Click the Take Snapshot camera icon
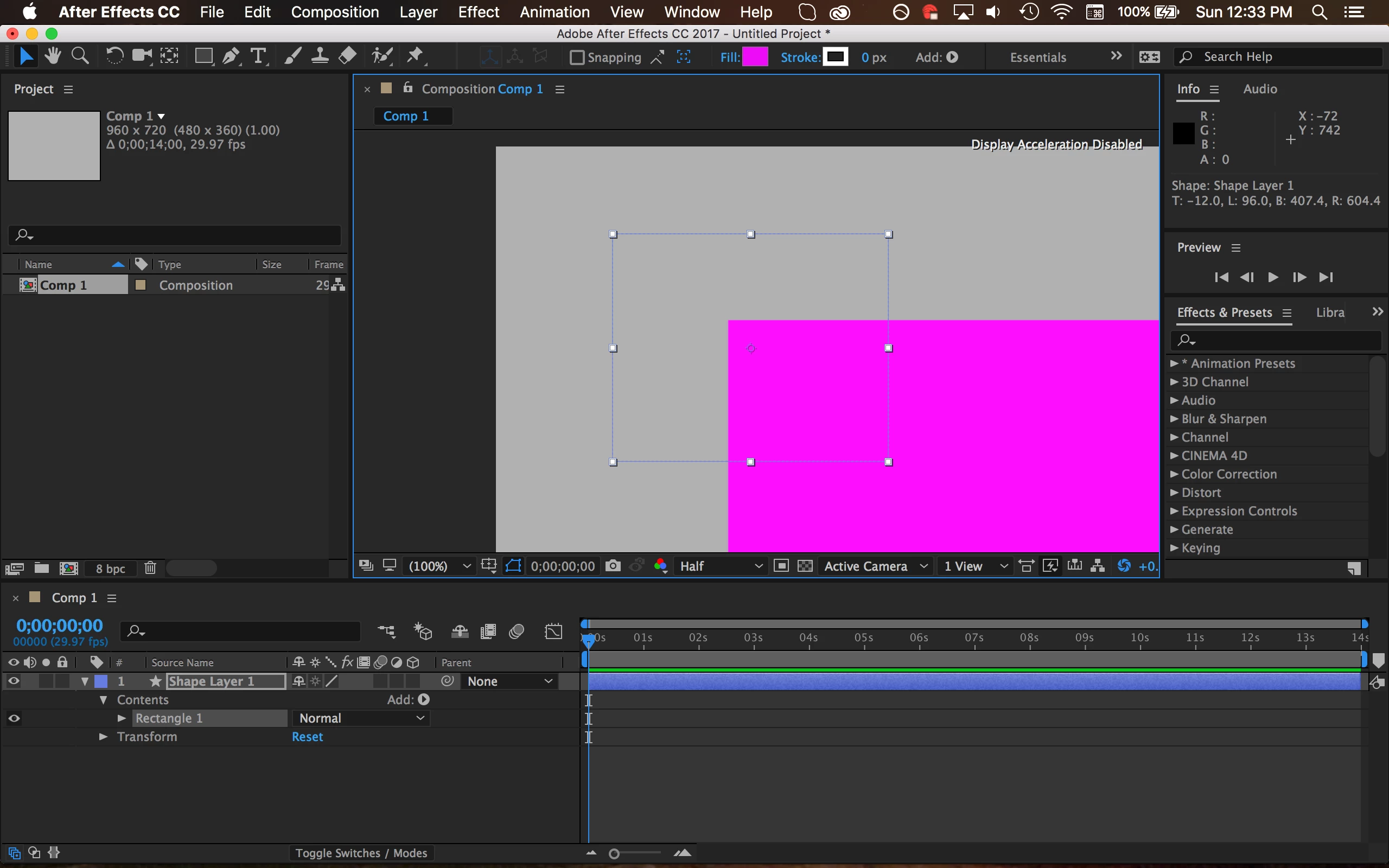The width and height of the screenshot is (1389, 868). click(x=613, y=566)
